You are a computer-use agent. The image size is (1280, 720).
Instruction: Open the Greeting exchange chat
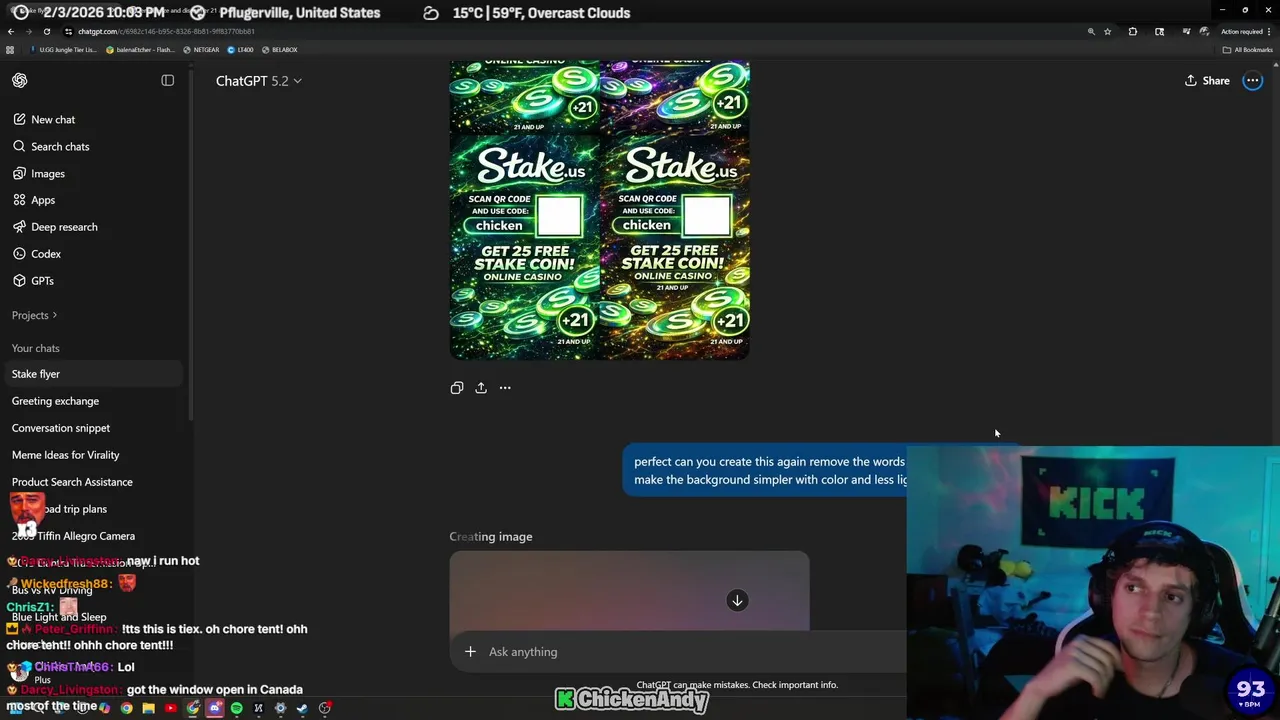pyautogui.click(x=55, y=401)
